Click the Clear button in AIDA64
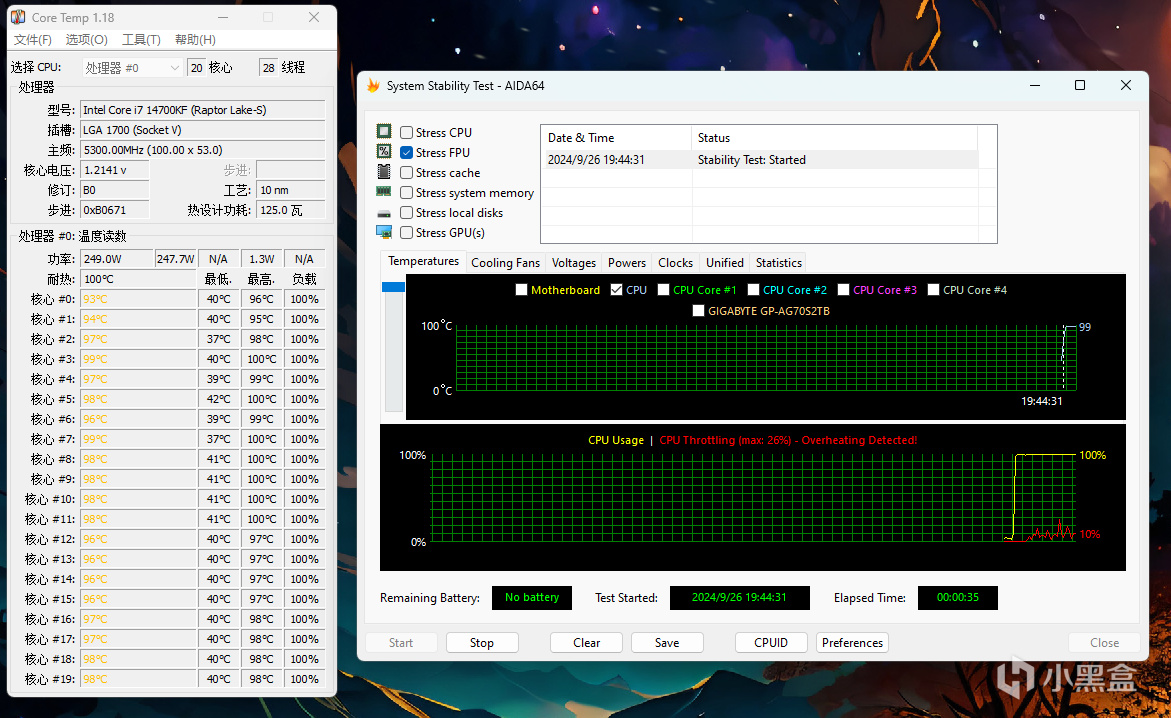This screenshot has height=718, width=1171. tap(586, 643)
